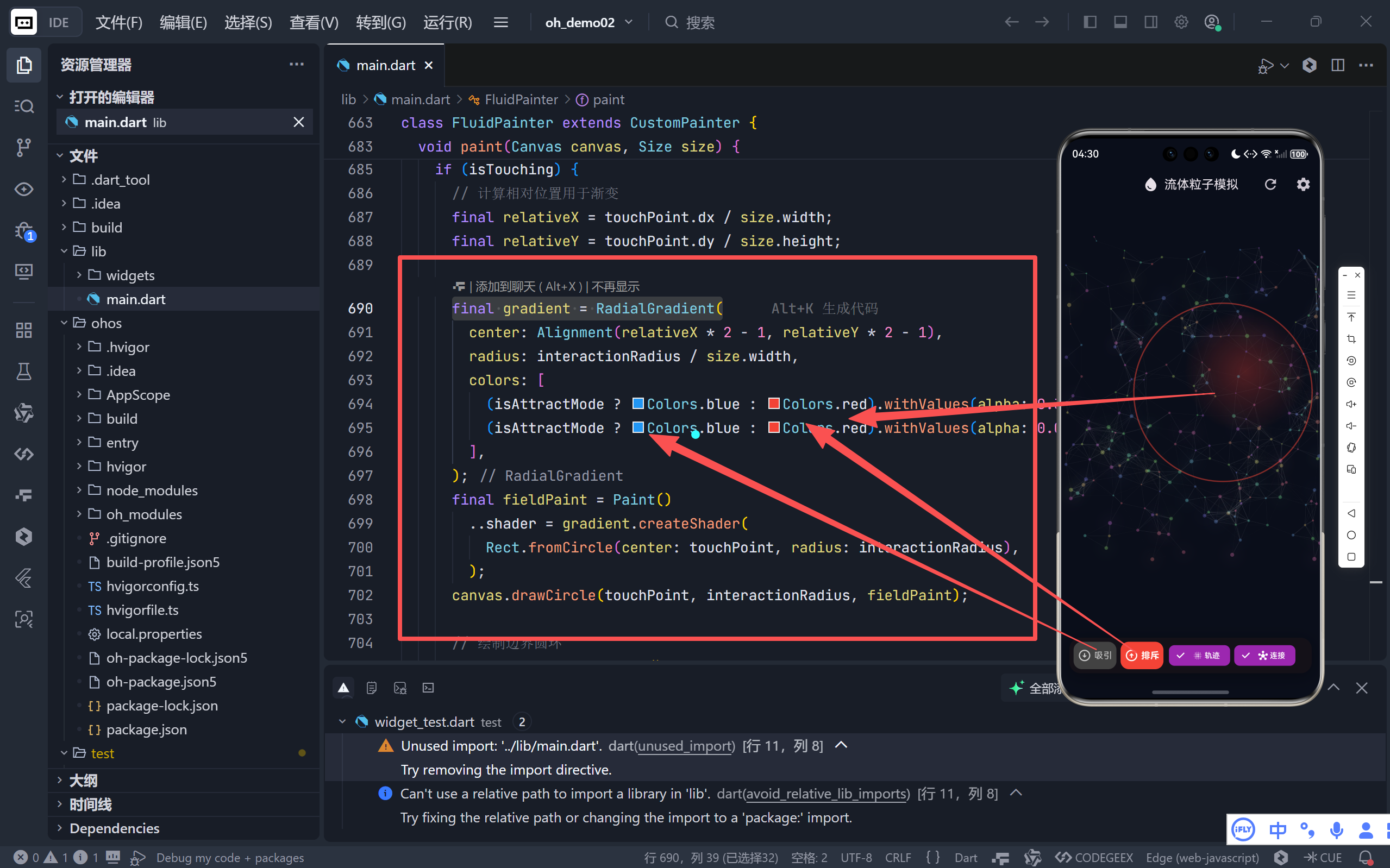1390x868 pixels.
Task: Open the Source Control sidebar icon
Action: click(x=23, y=148)
